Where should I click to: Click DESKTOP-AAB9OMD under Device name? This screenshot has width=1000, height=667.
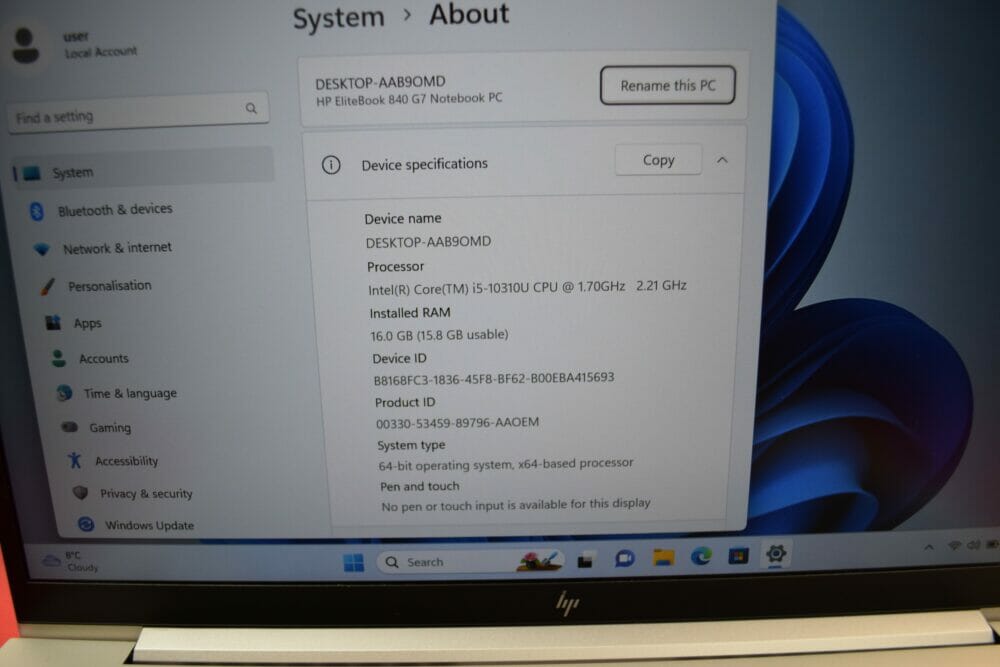pyautogui.click(x=428, y=242)
